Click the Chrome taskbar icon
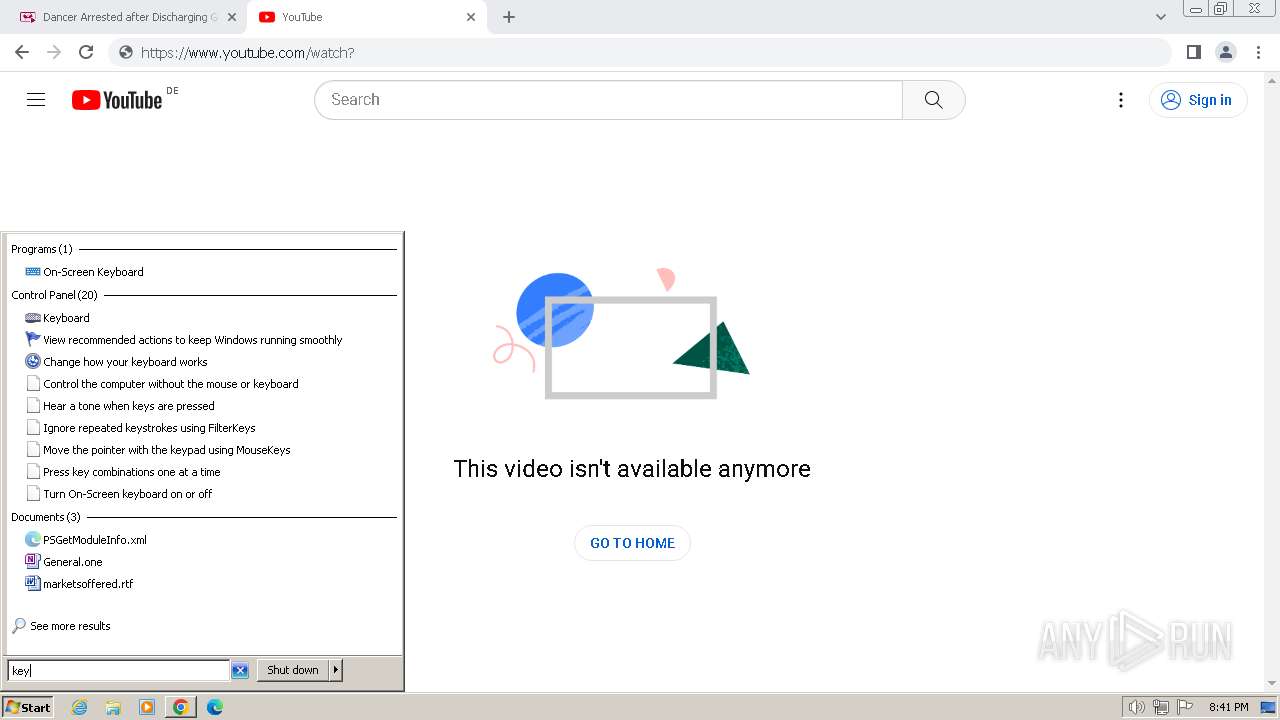Viewport: 1280px width, 720px height. tap(181, 707)
